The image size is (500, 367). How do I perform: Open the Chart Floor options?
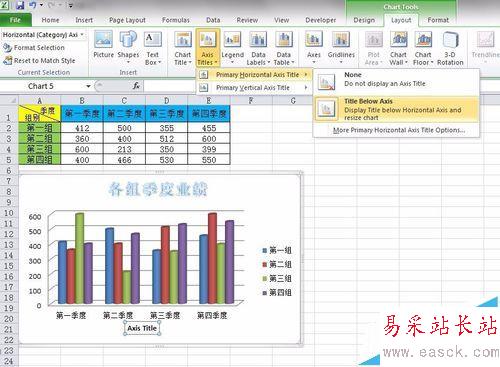(x=423, y=48)
